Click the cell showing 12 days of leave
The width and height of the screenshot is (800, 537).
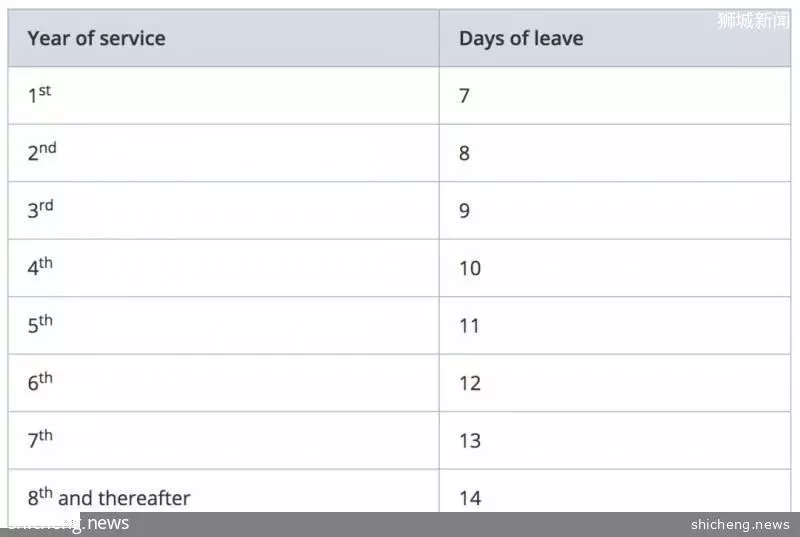click(615, 383)
